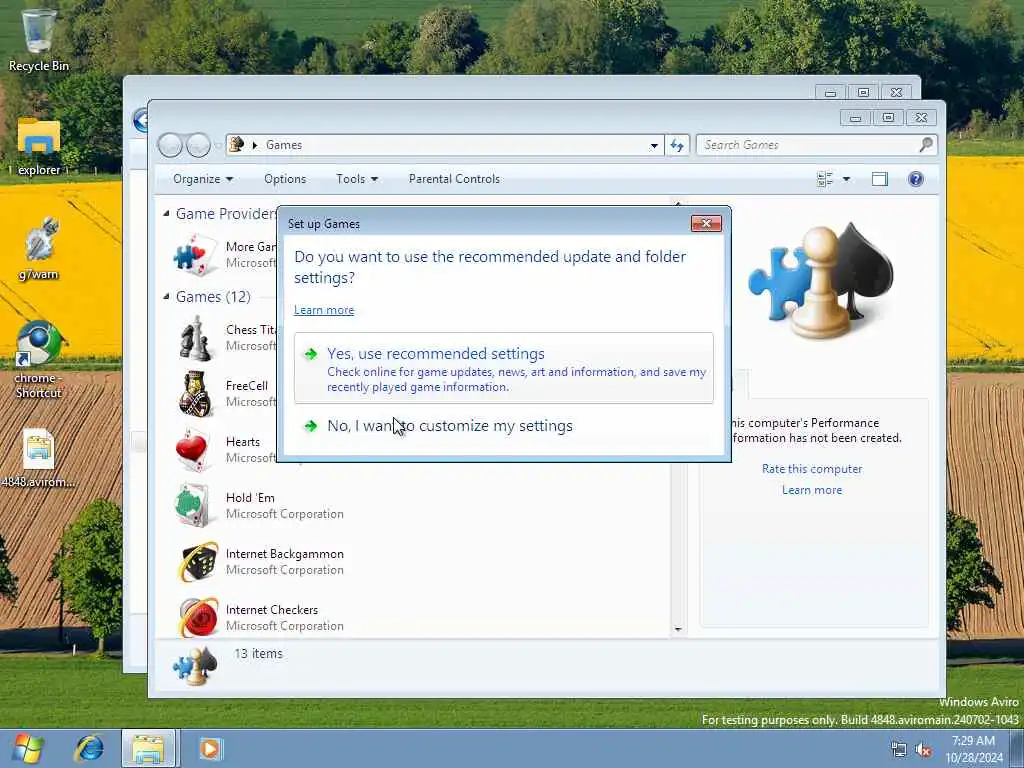Collapse the Games (12) group
1024x768 pixels.
coord(166,296)
